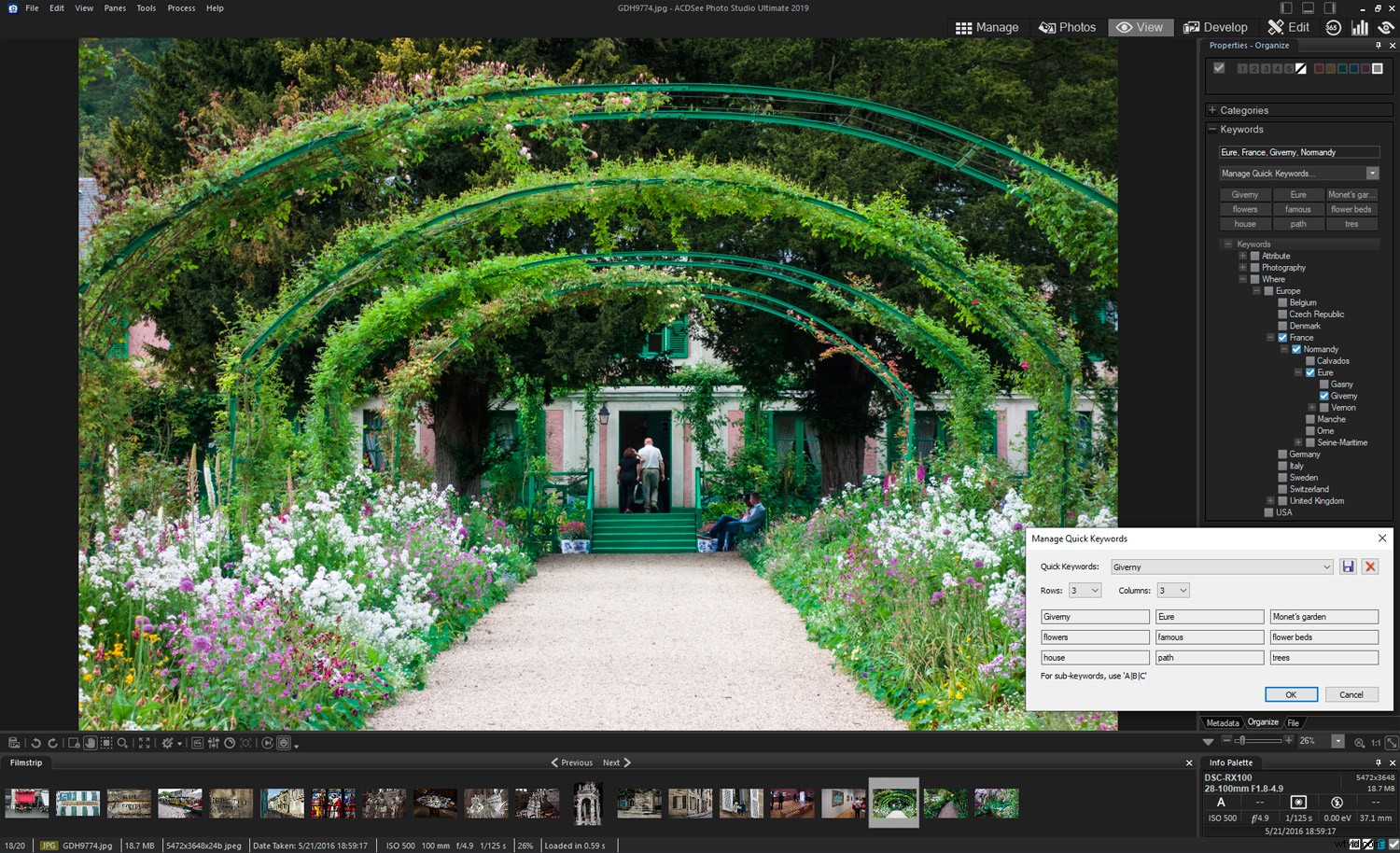Screen dimensions: 1400x853
Task: Click the OK button in Manage Quick Keywords
Action: coord(1291,694)
